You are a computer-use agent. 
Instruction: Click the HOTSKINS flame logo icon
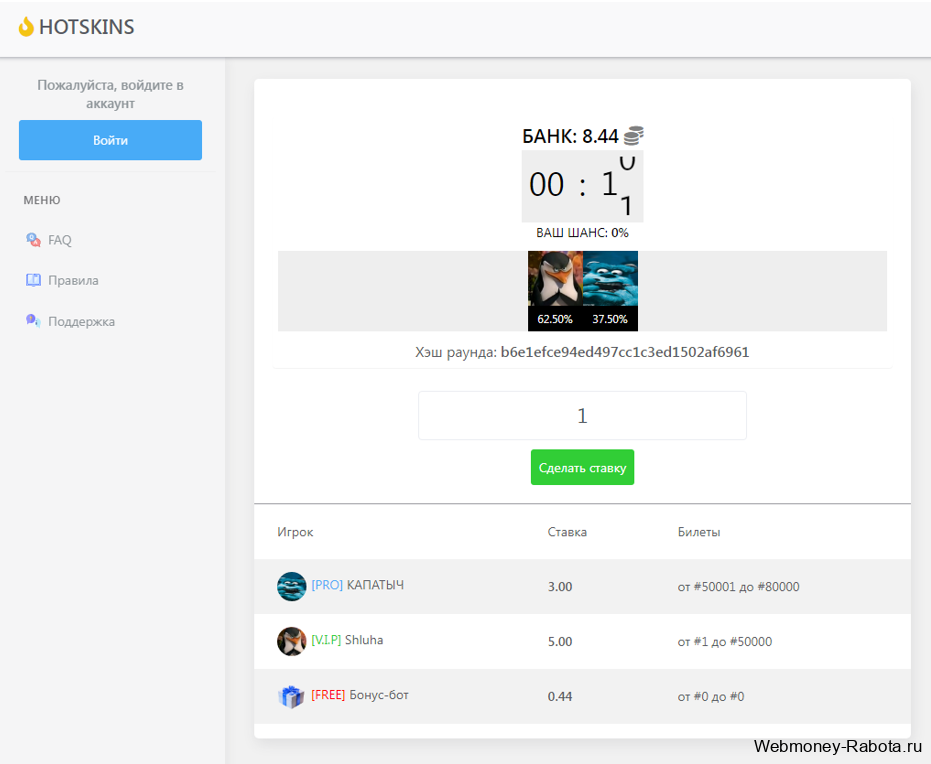(26, 27)
